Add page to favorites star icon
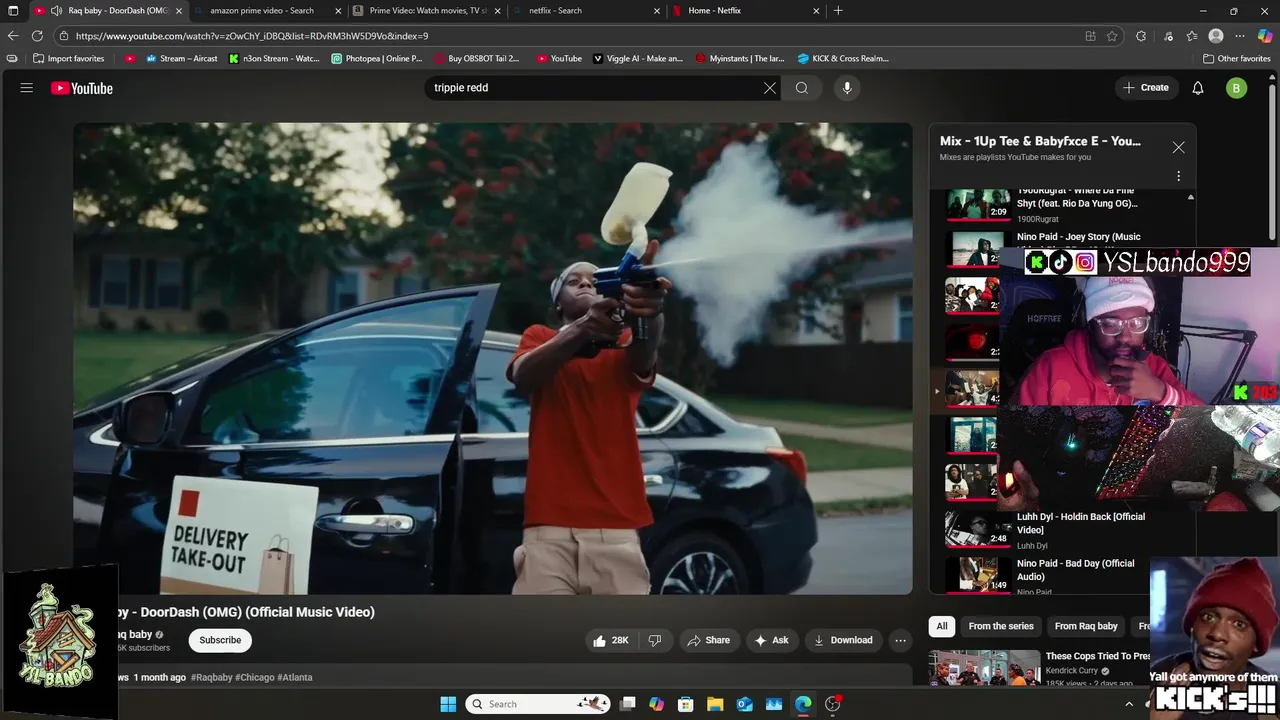Viewport: 1280px width, 720px height. [1112, 36]
